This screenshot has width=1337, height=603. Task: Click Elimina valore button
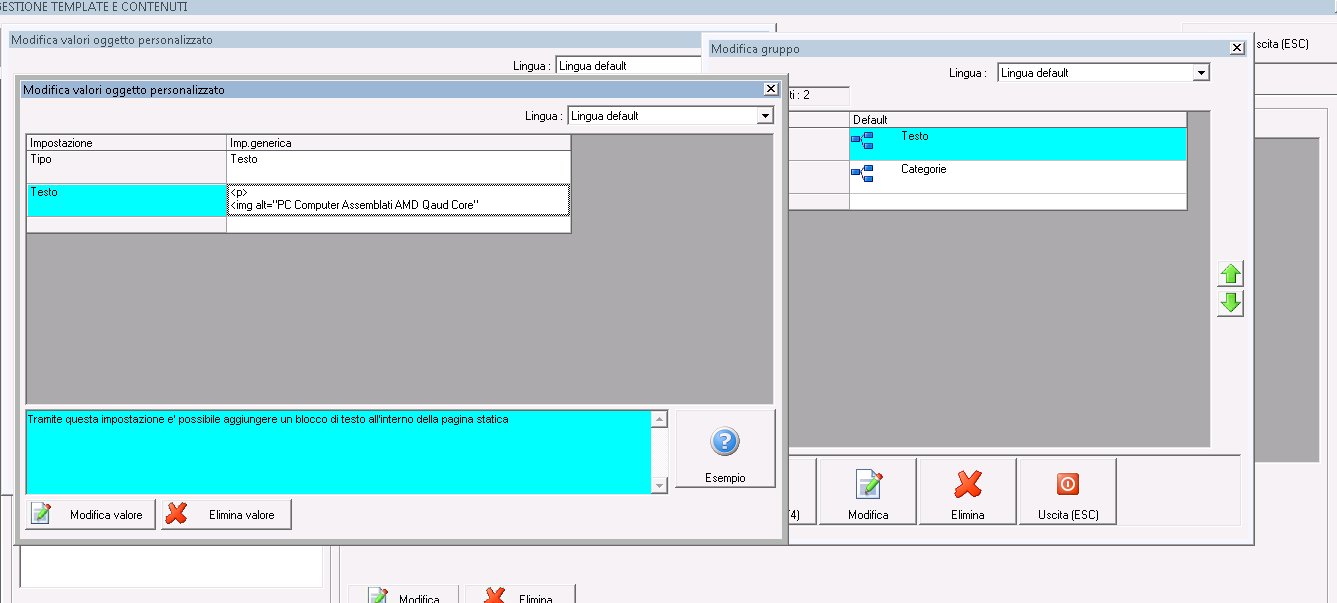(x=226, y=514)
